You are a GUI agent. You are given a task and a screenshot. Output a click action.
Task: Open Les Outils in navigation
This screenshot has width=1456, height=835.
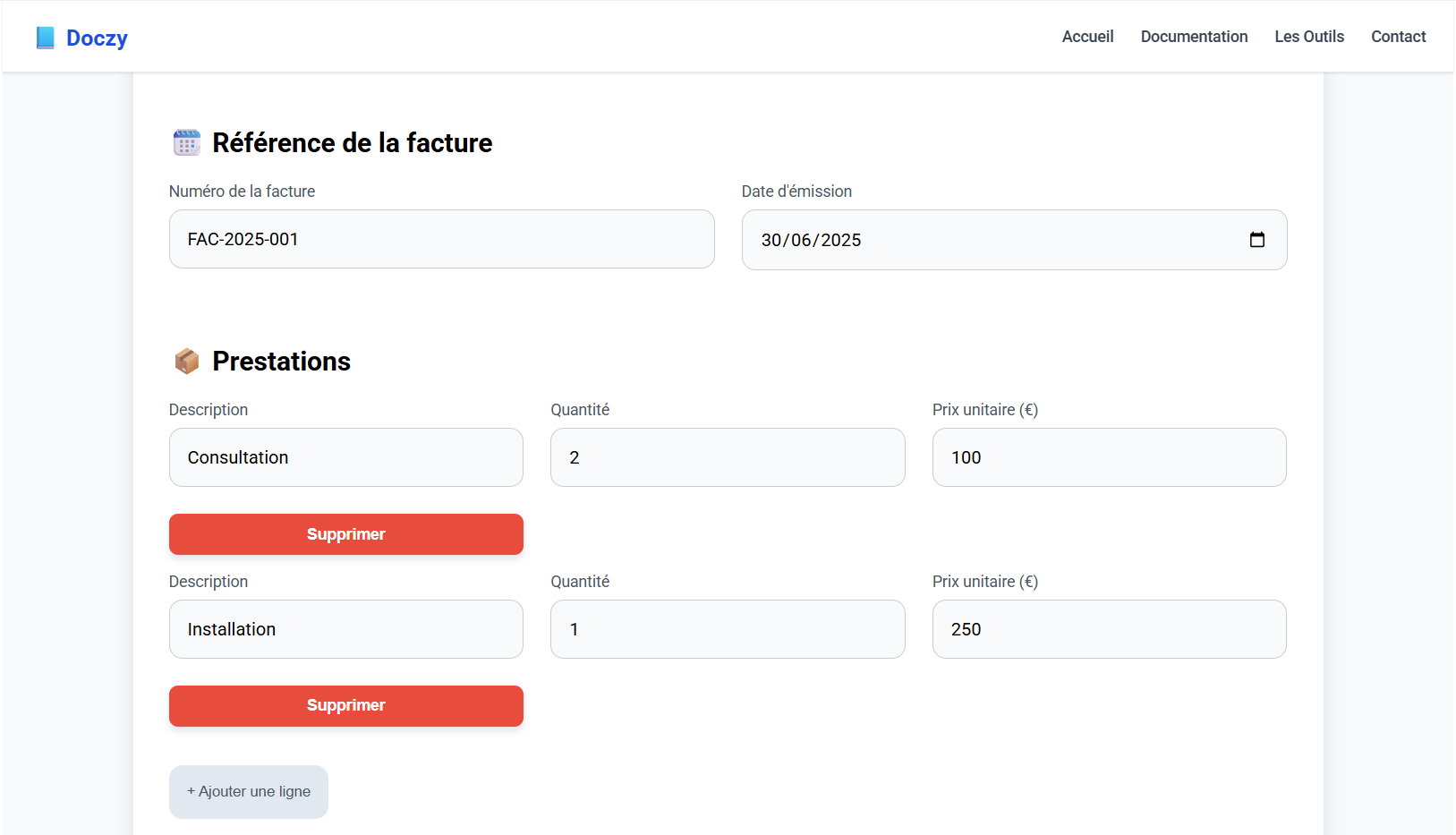click(1308, 37)
